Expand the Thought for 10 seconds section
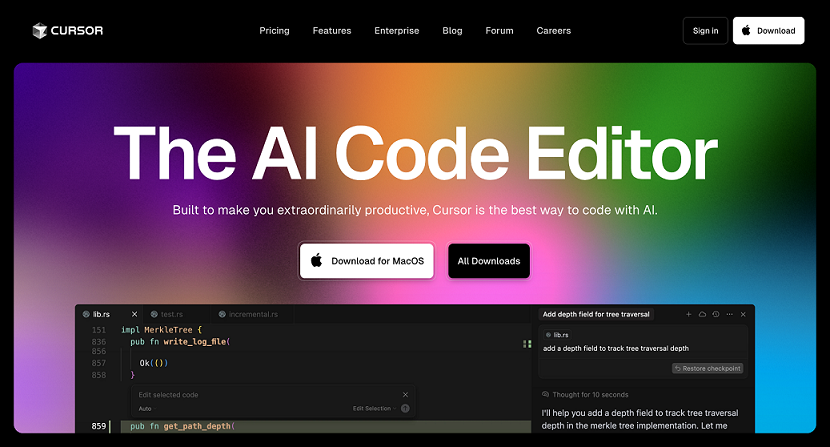Viewport: 830px width, 447px height. [x=585, y=395]
